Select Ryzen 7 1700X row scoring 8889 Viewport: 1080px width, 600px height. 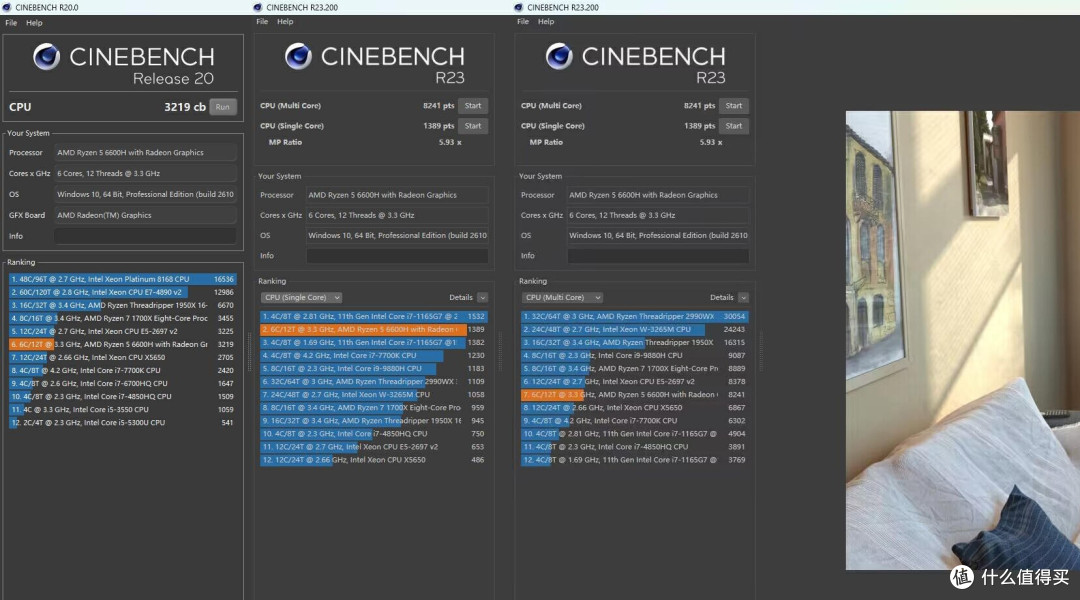click(635, 369)
